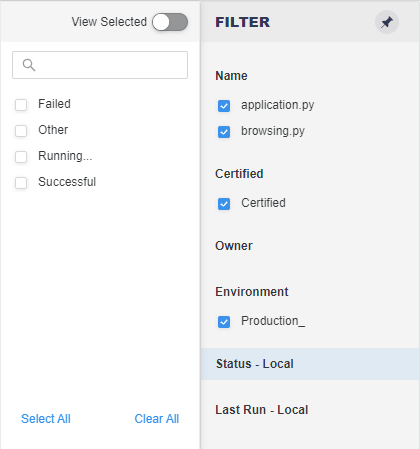Uncheck application.py in Name filter
Viewport: 420px width, 449px height.
point(224,106)
